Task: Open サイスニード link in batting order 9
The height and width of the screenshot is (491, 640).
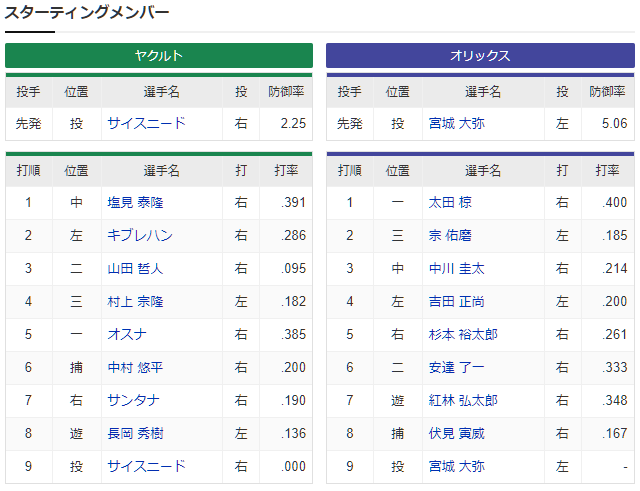Action: (147, 466)
